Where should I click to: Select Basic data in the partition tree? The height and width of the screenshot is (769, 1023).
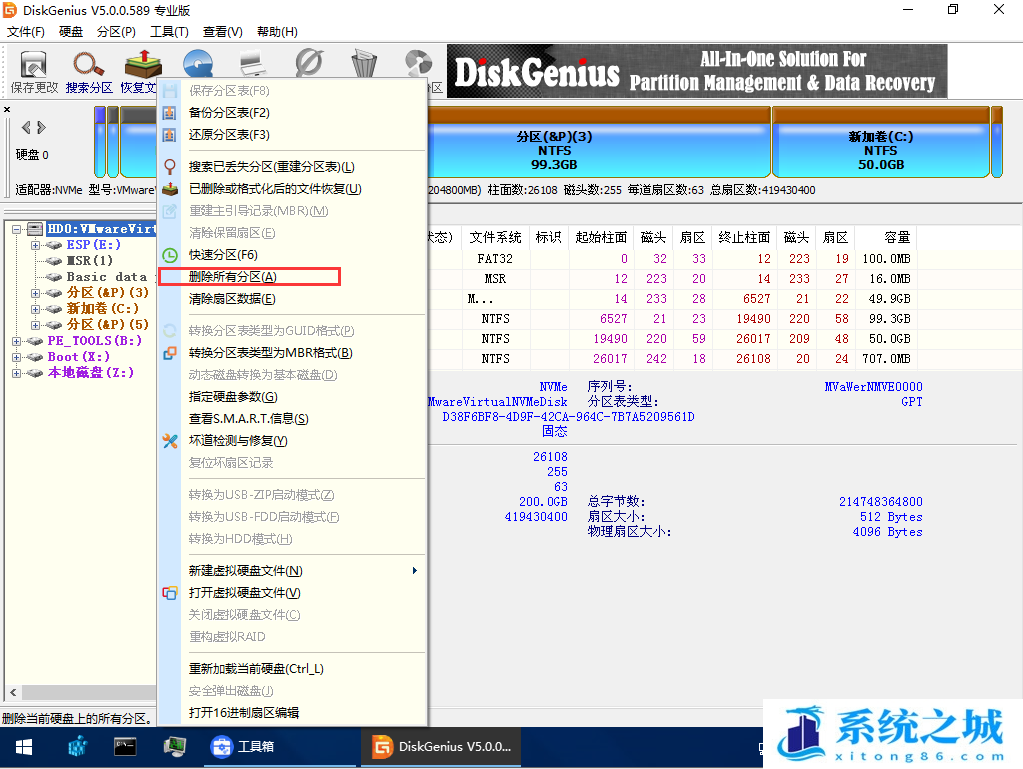106,277
